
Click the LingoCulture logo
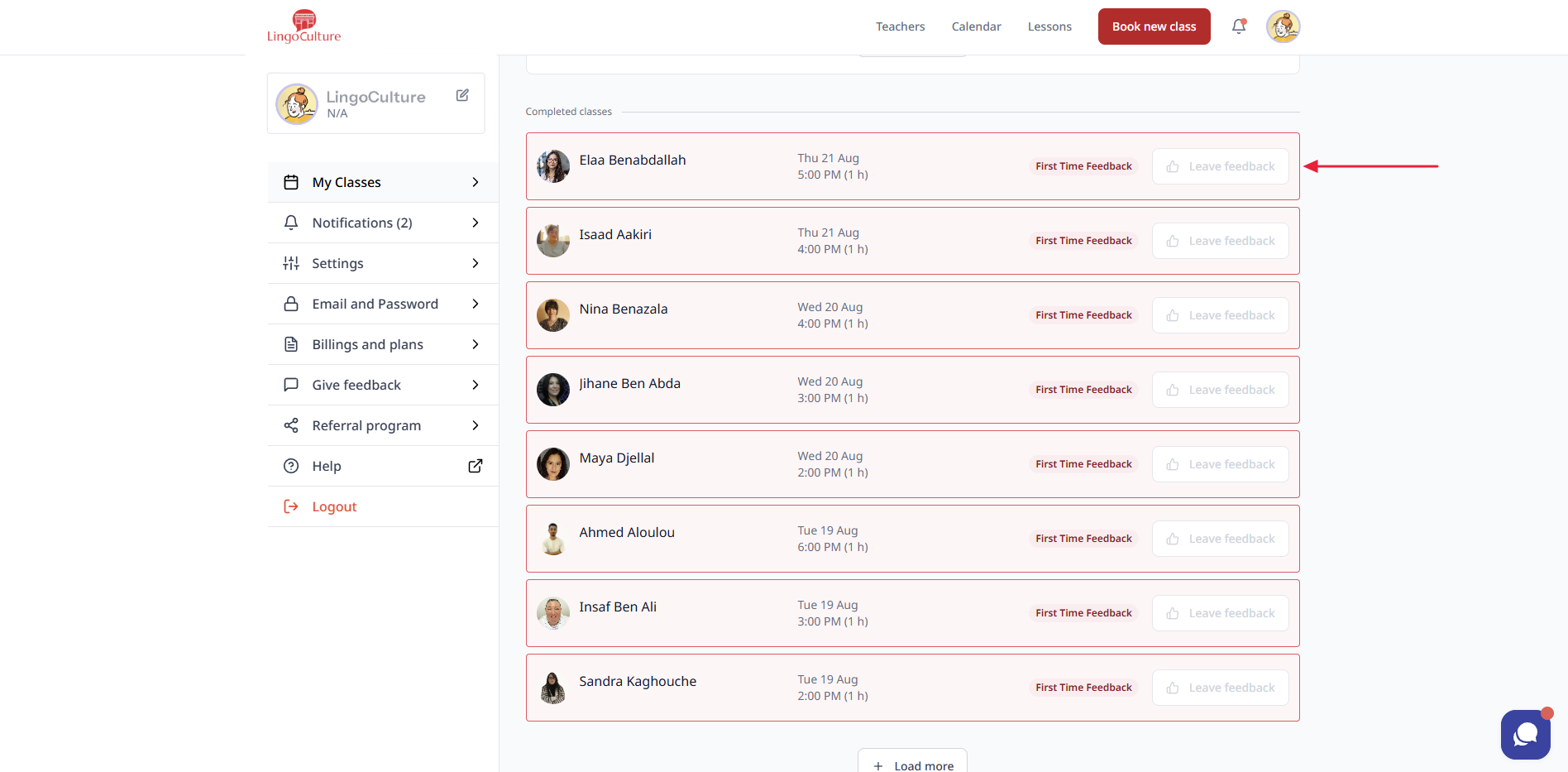tap(304, 26)
